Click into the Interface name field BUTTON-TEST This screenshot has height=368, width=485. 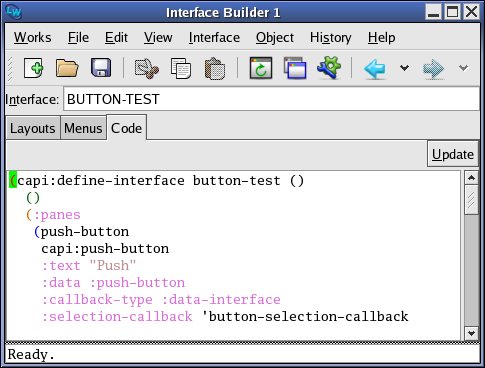271,99
